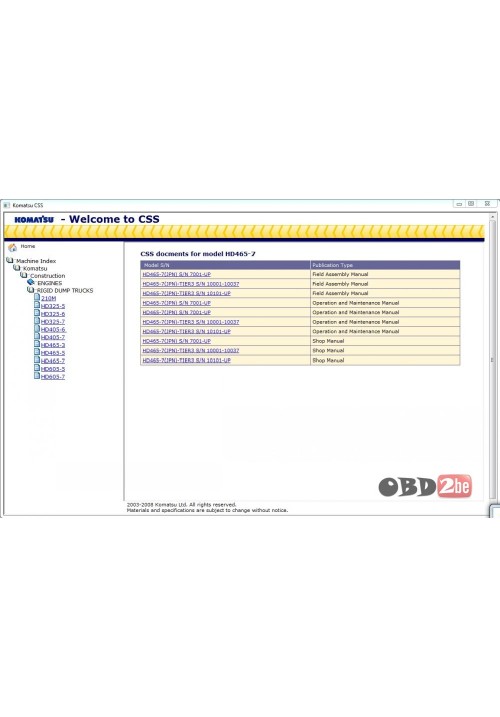Open the 210M model link
The image size is (500, 717).
(48, 298)
